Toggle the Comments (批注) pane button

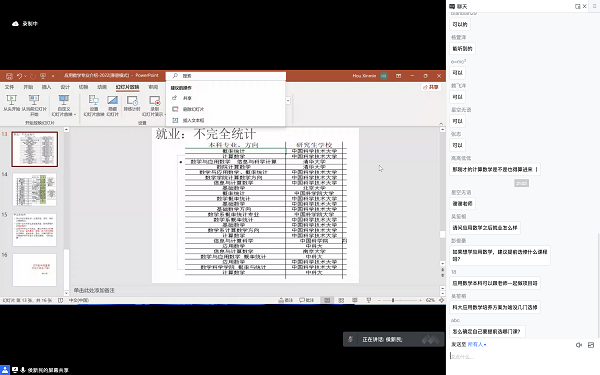coord(307,300)
